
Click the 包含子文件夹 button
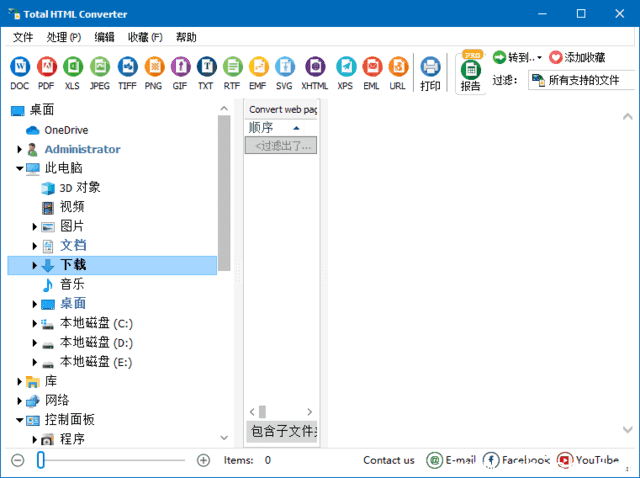click(x=282, y=431)
